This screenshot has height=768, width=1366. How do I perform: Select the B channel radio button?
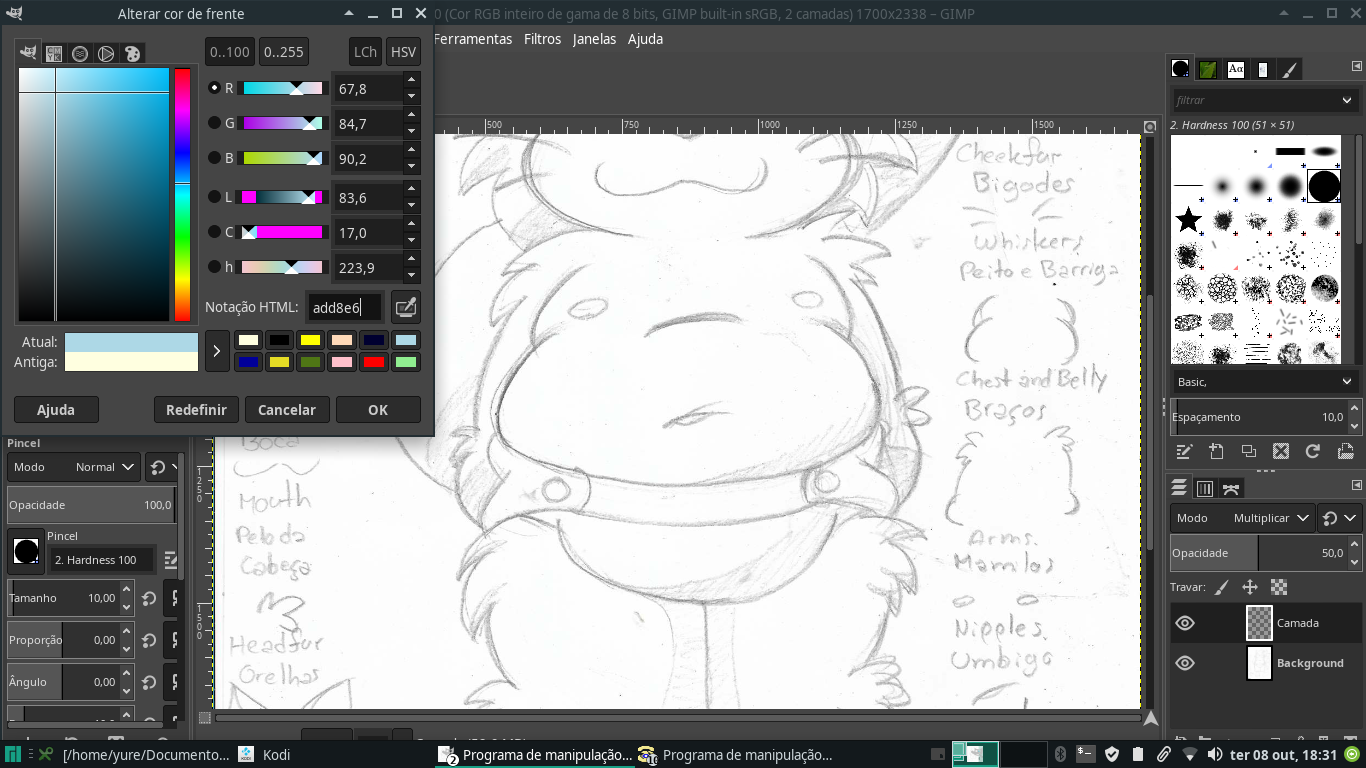(214, 158)
